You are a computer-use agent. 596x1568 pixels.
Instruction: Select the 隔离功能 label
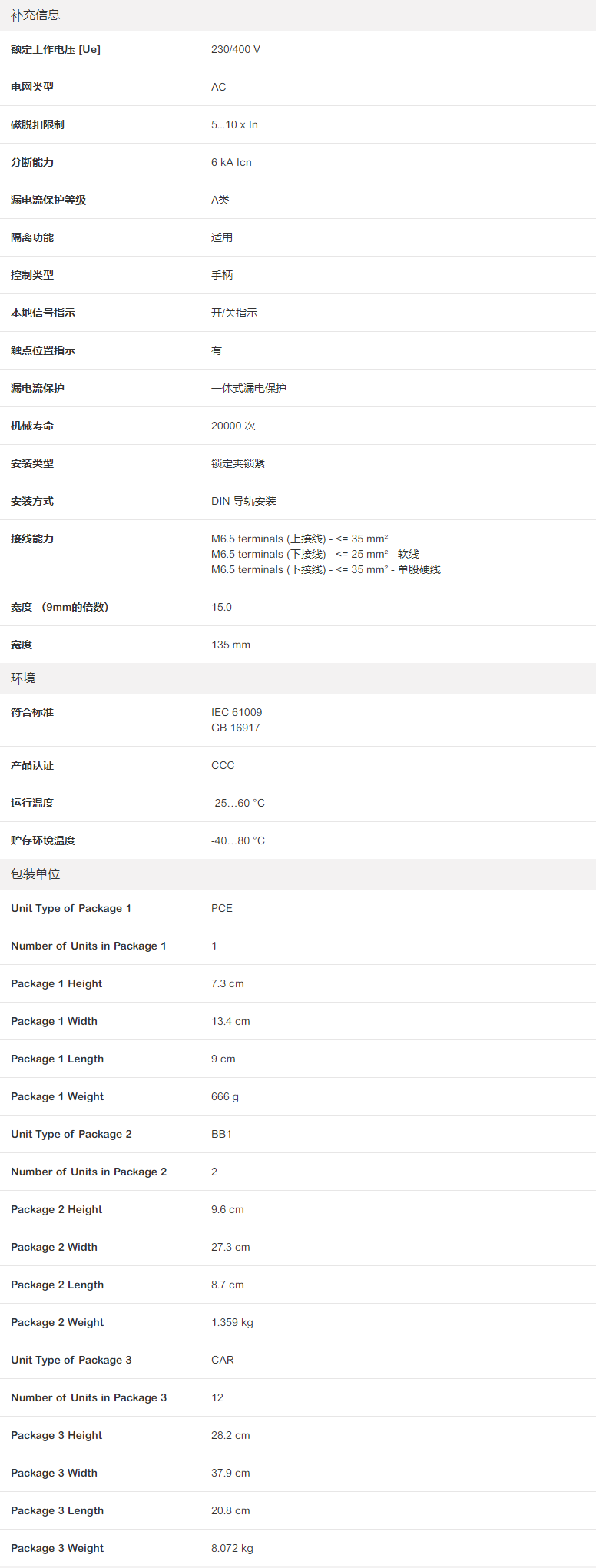point(32,237)
